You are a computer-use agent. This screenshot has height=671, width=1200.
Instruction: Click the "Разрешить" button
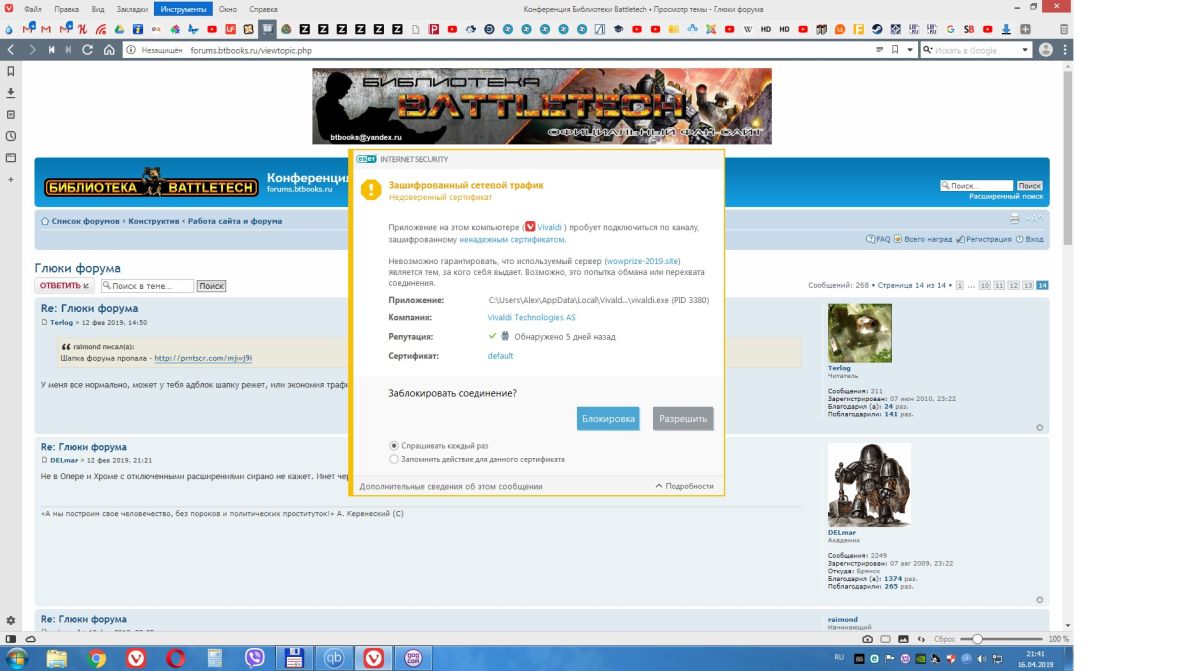[x=683, y=419]
